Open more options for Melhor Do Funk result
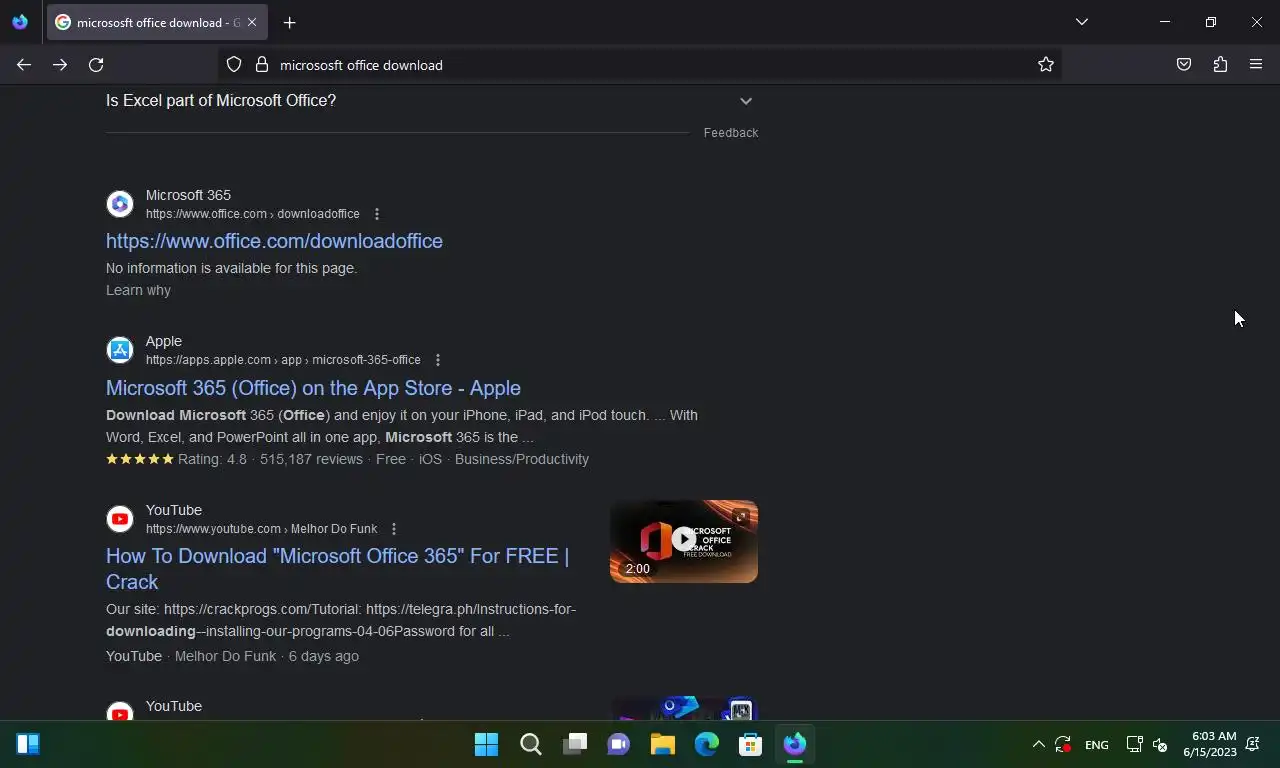This screenshot has height=768, width=1280. pos(394,529)
